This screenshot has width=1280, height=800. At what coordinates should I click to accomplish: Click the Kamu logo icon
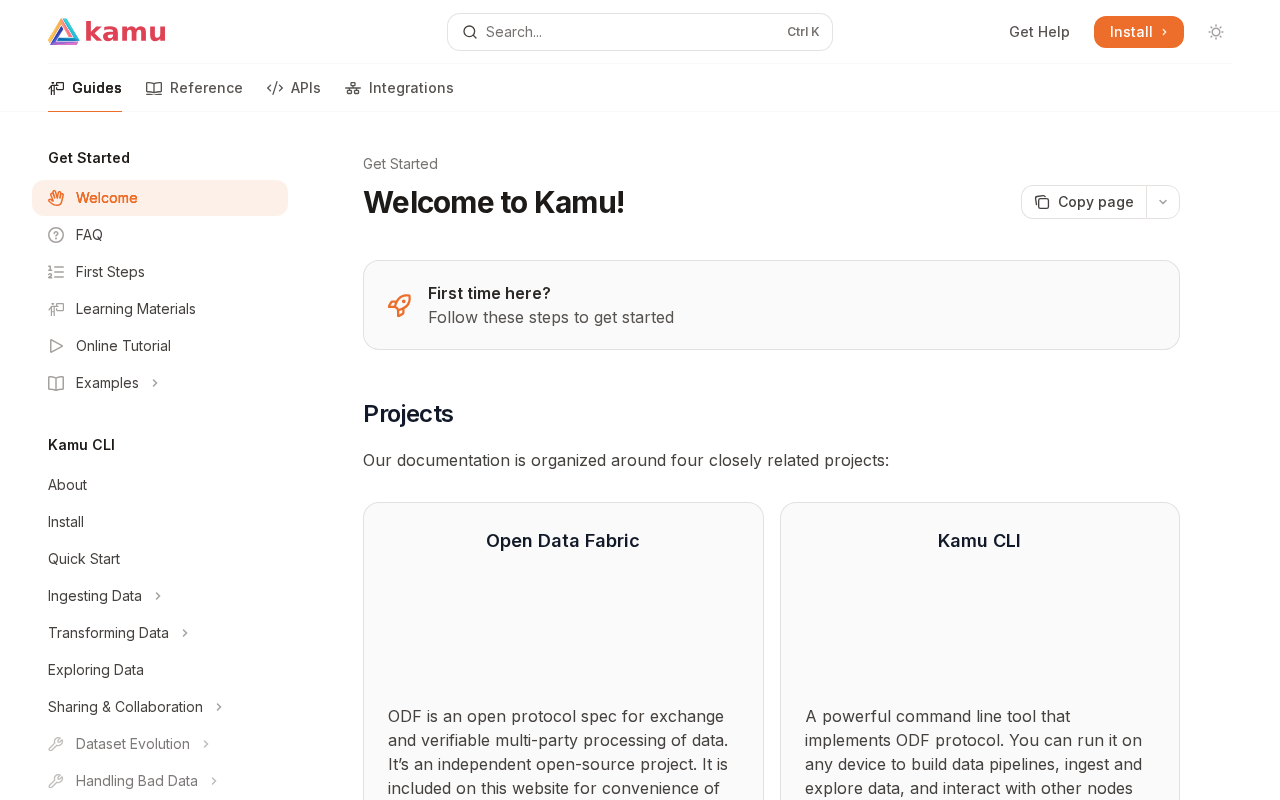click(64, 32)
